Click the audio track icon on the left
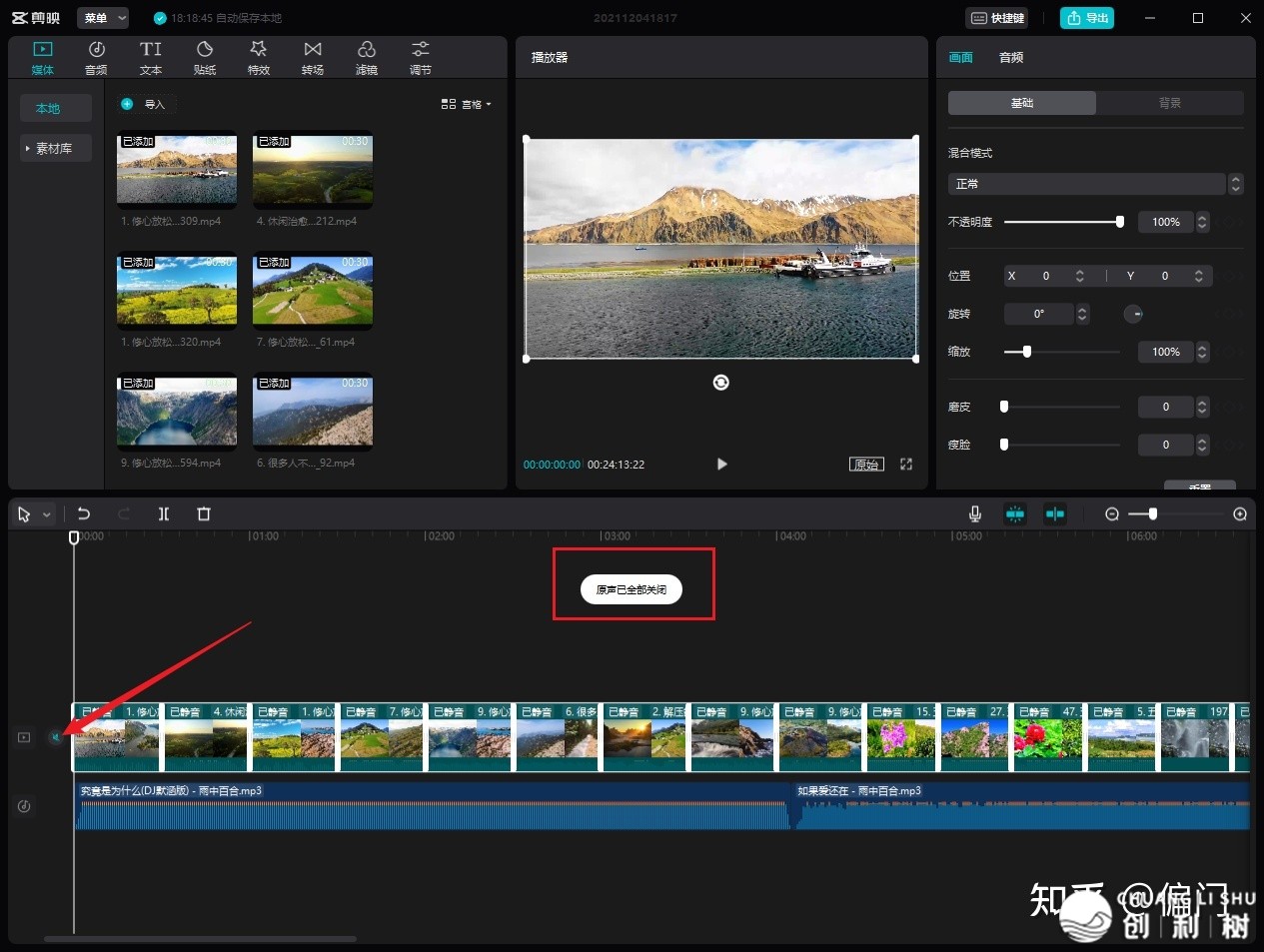The width and height of the screenshot is (1264, 952). click(24, 806)
